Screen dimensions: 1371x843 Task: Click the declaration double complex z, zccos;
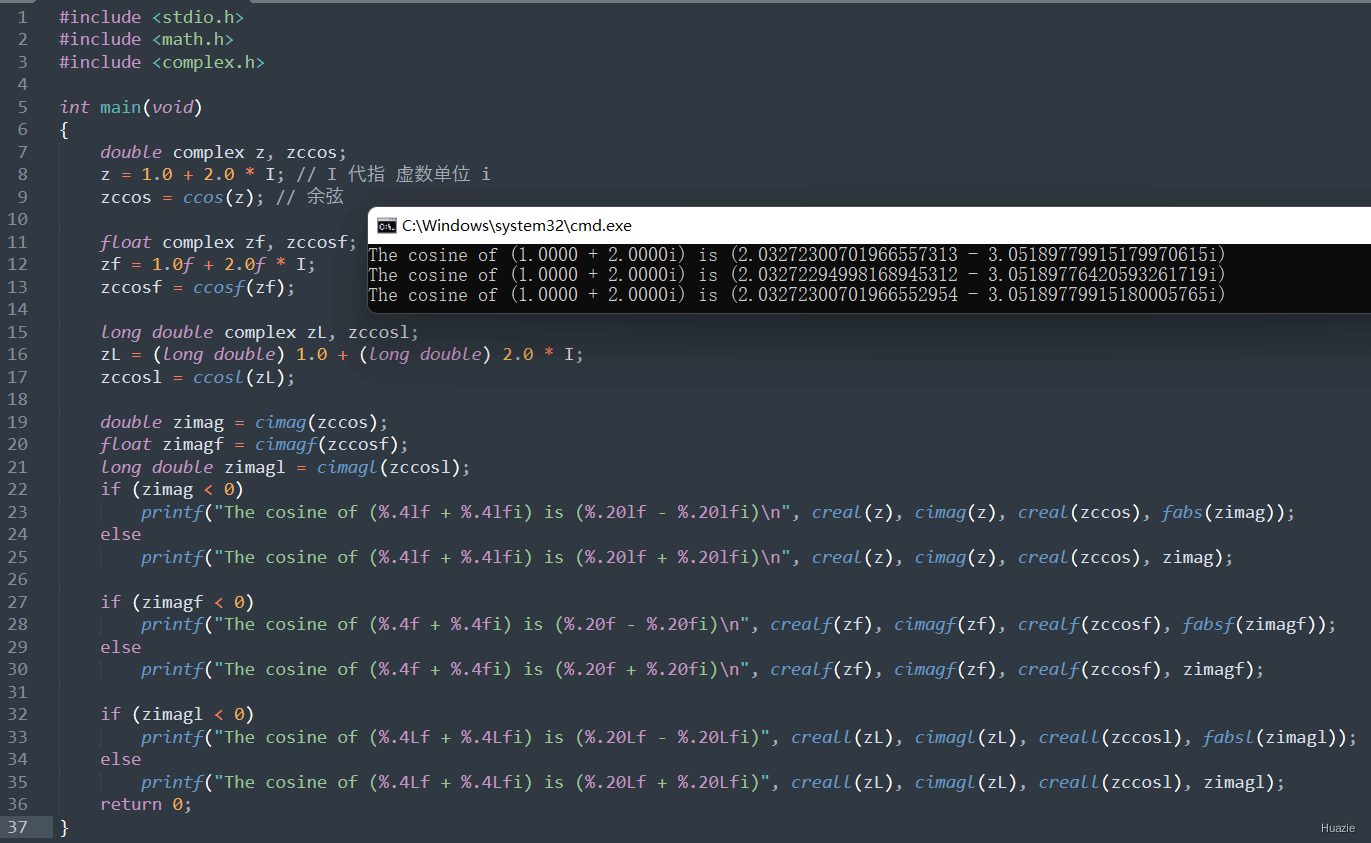223,152
